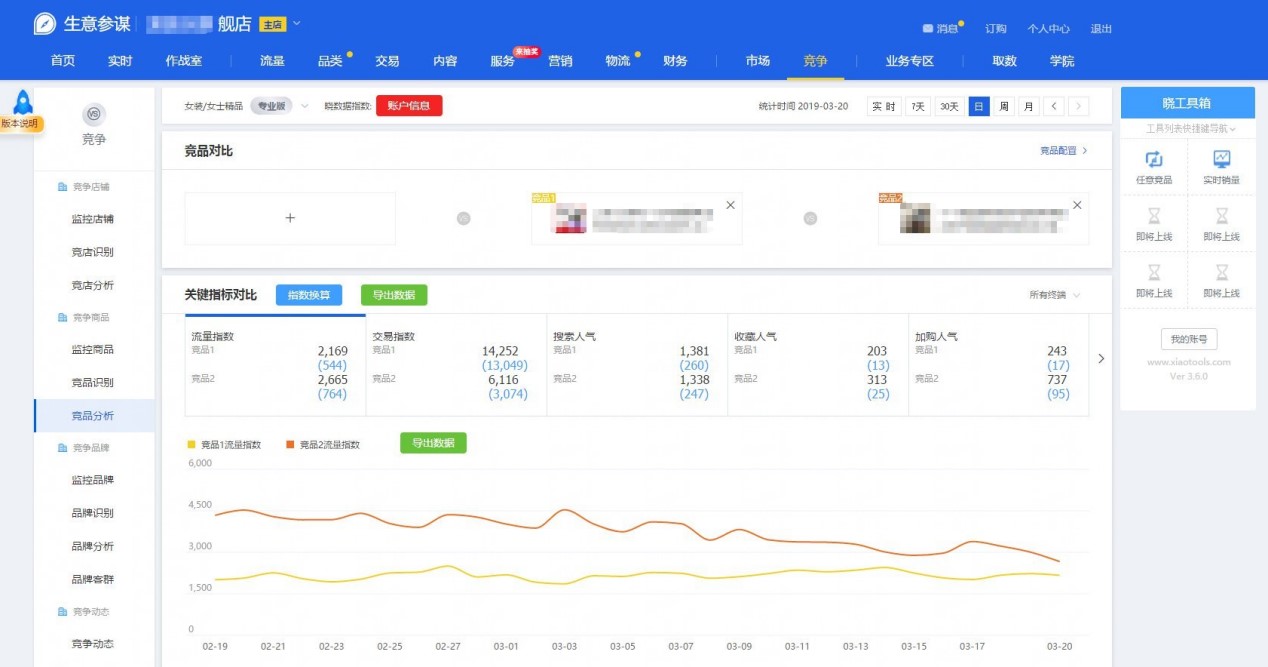Image resolution: width=1268 pixels, height=667 pixels.
Task: Click the 任意竞品 tool icon
Action: pos(1153,160)
